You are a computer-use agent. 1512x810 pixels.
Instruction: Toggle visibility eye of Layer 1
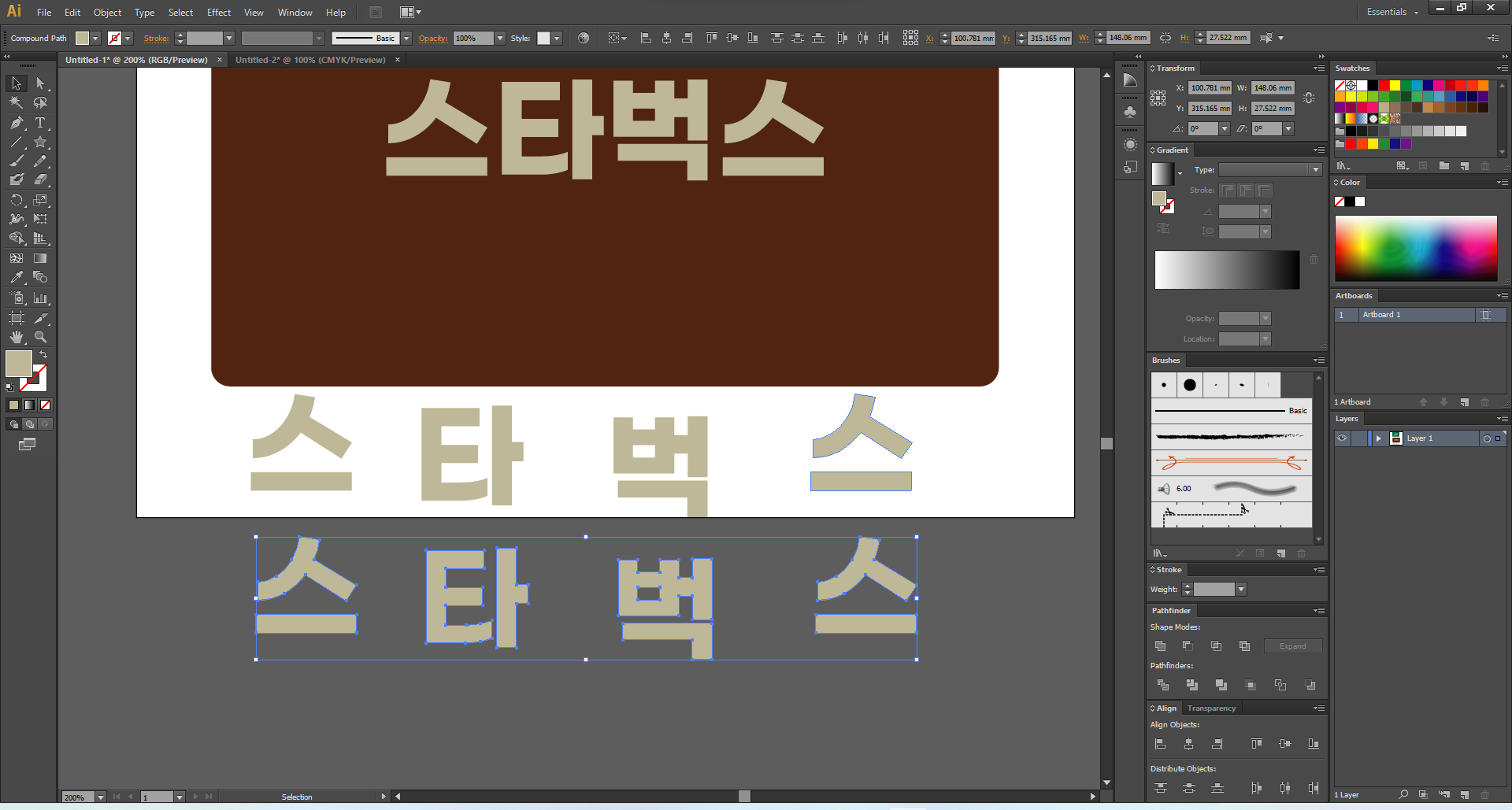[x=1342, y=438]
